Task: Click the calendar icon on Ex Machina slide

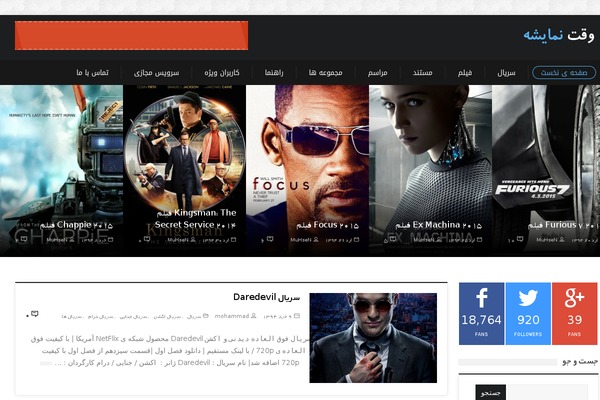Action: tap(479, 240)
